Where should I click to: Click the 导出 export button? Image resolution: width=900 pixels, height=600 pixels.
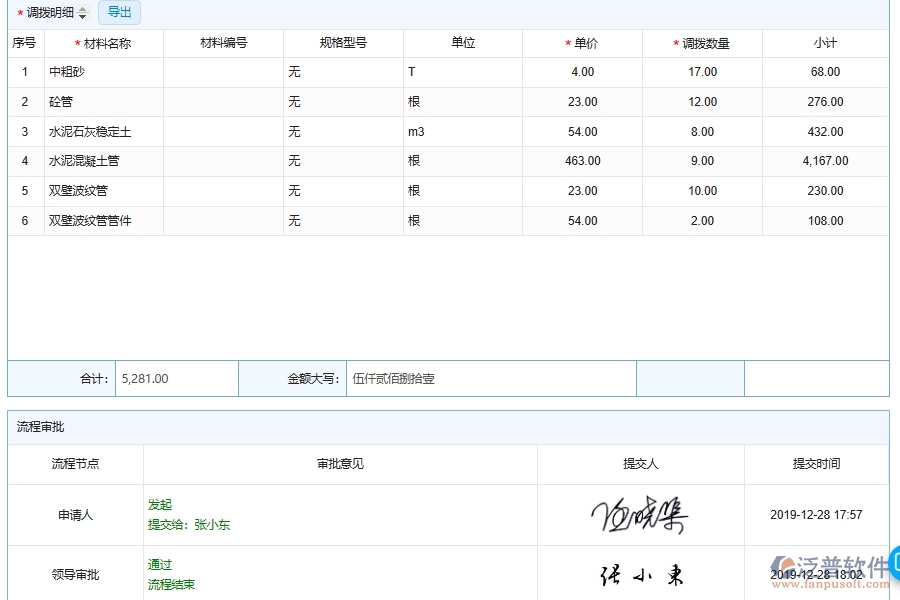[x=119, y=12]
